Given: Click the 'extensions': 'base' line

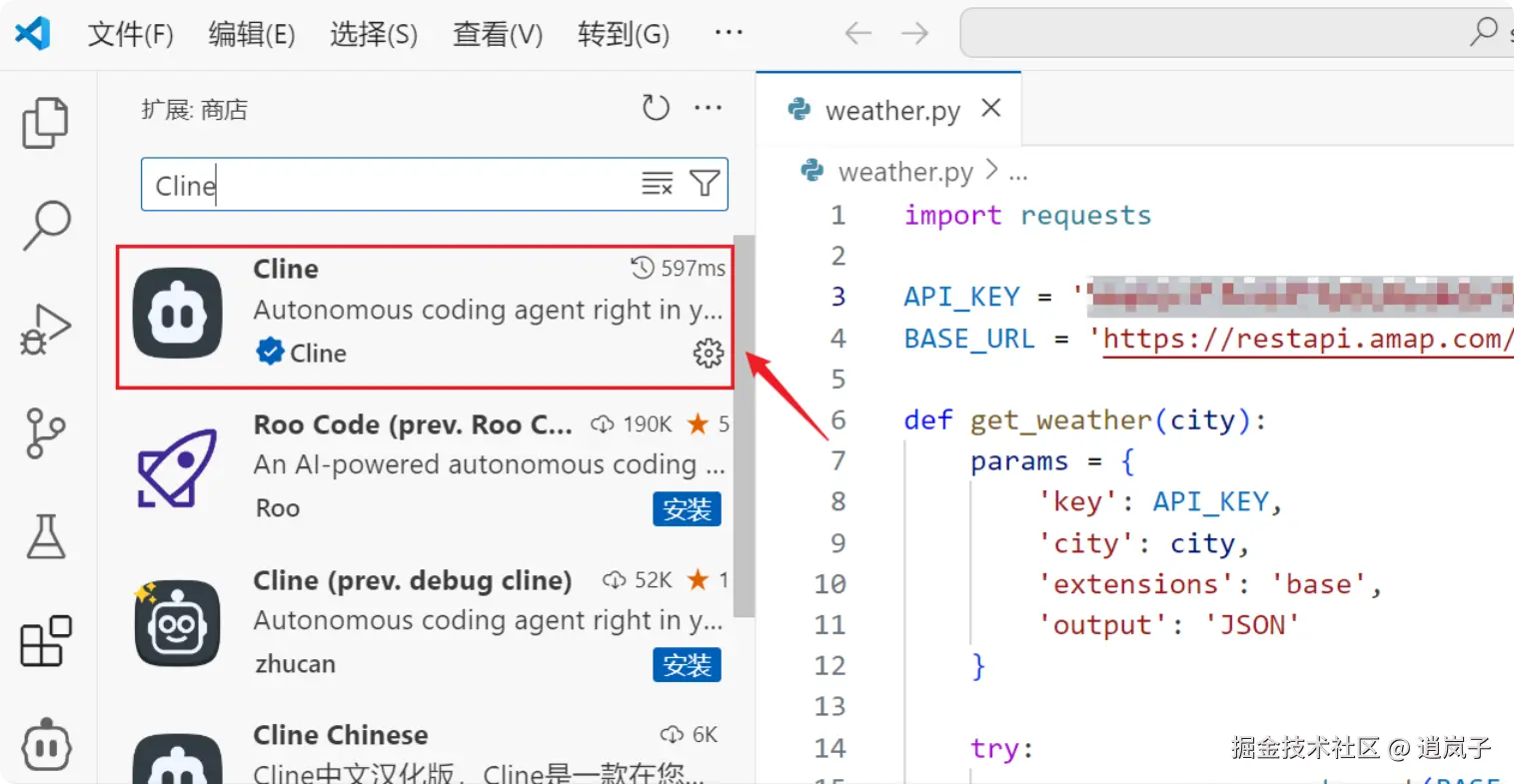Looking at the screenshot, I should coord(1209,584).
